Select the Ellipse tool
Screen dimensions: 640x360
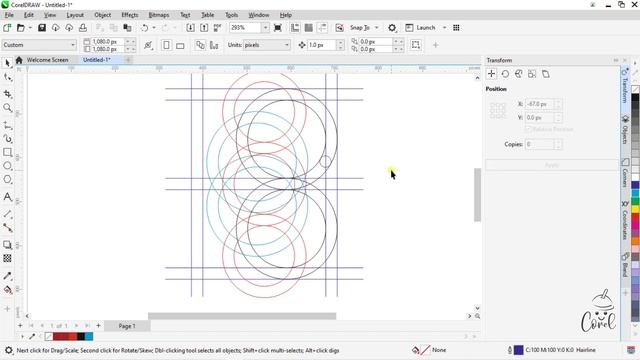7,166
